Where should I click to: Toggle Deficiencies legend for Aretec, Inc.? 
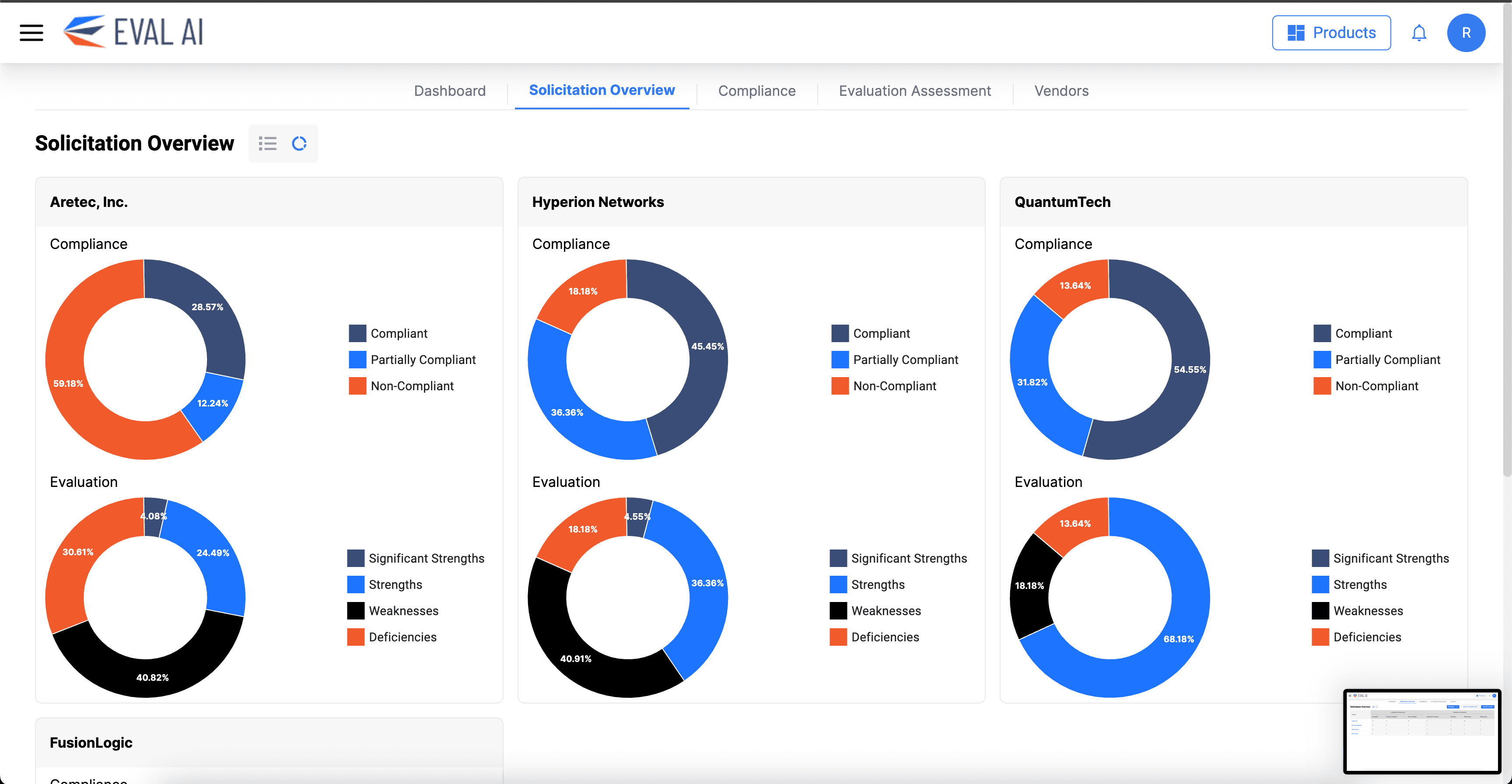click(392, 637)
